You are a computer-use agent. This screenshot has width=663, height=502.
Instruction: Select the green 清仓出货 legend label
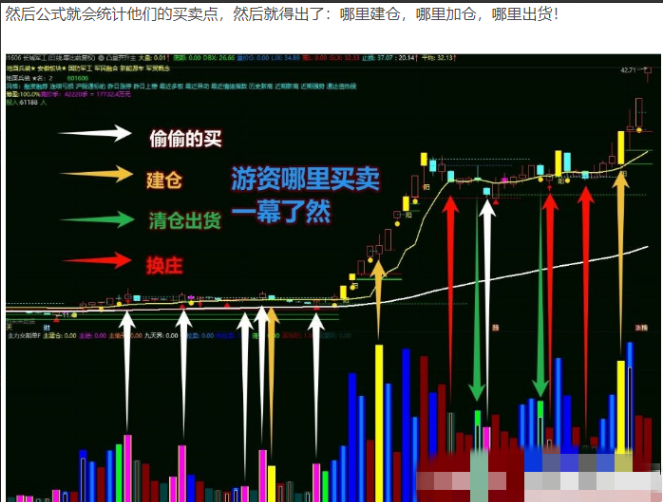[184, 220]
